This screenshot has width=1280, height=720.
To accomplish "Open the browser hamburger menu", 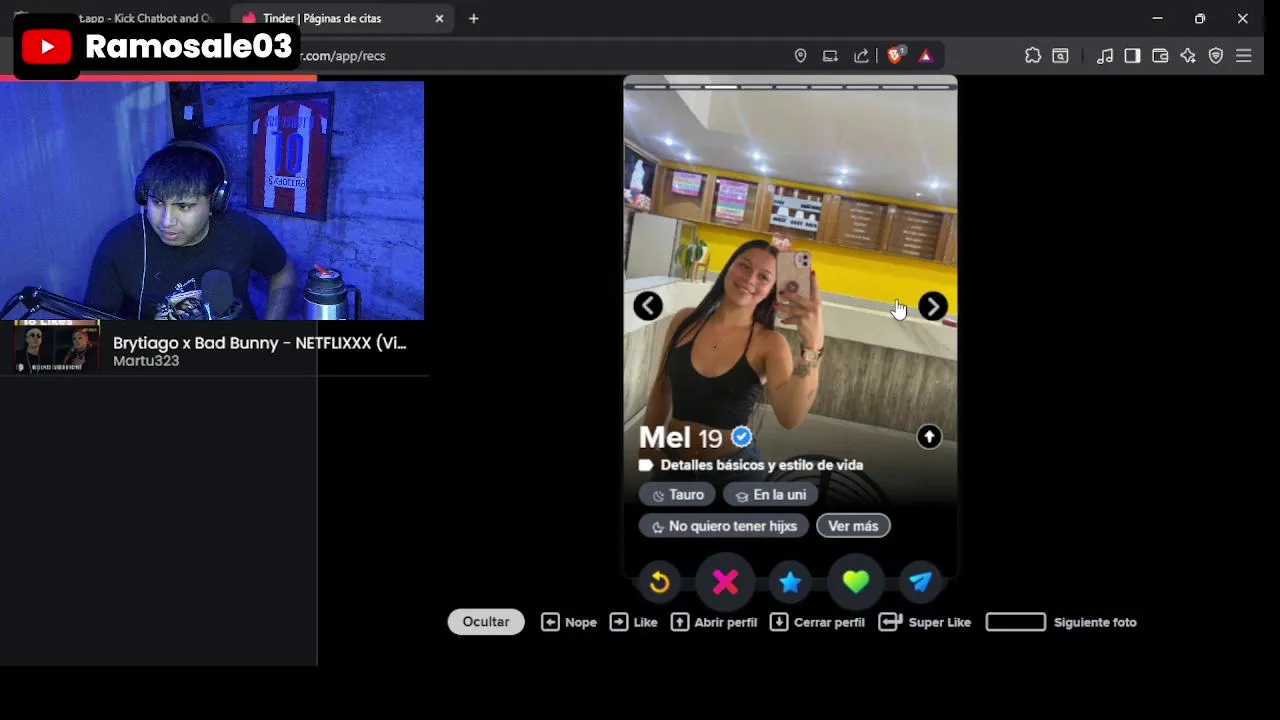I will pos(1244,56).
